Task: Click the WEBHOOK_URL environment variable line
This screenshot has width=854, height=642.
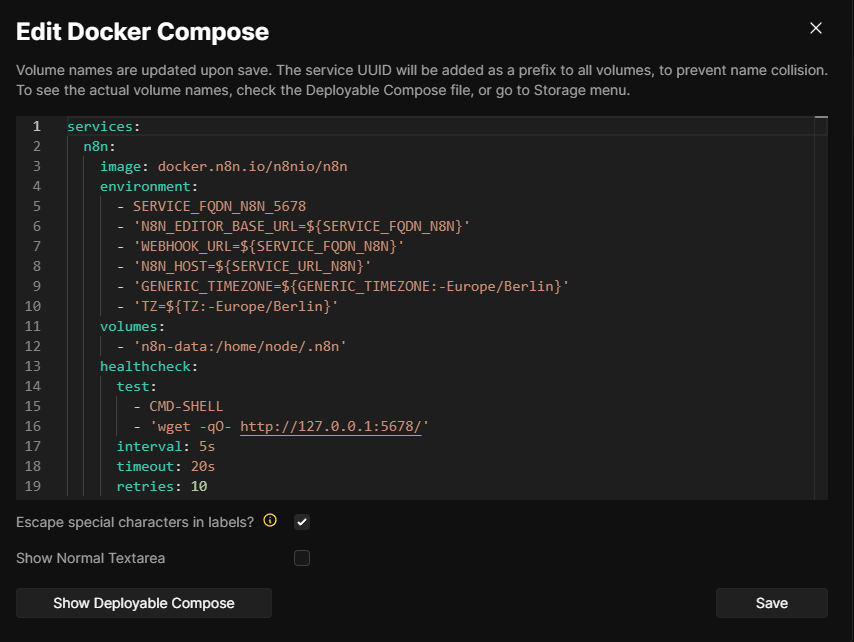Action: (267, 246)
